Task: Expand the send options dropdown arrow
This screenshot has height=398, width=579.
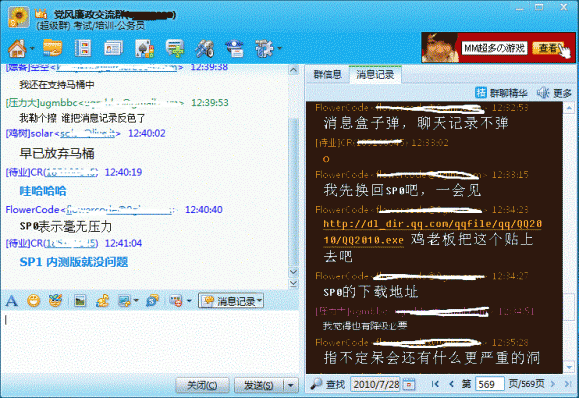Action: pos(291,385)
